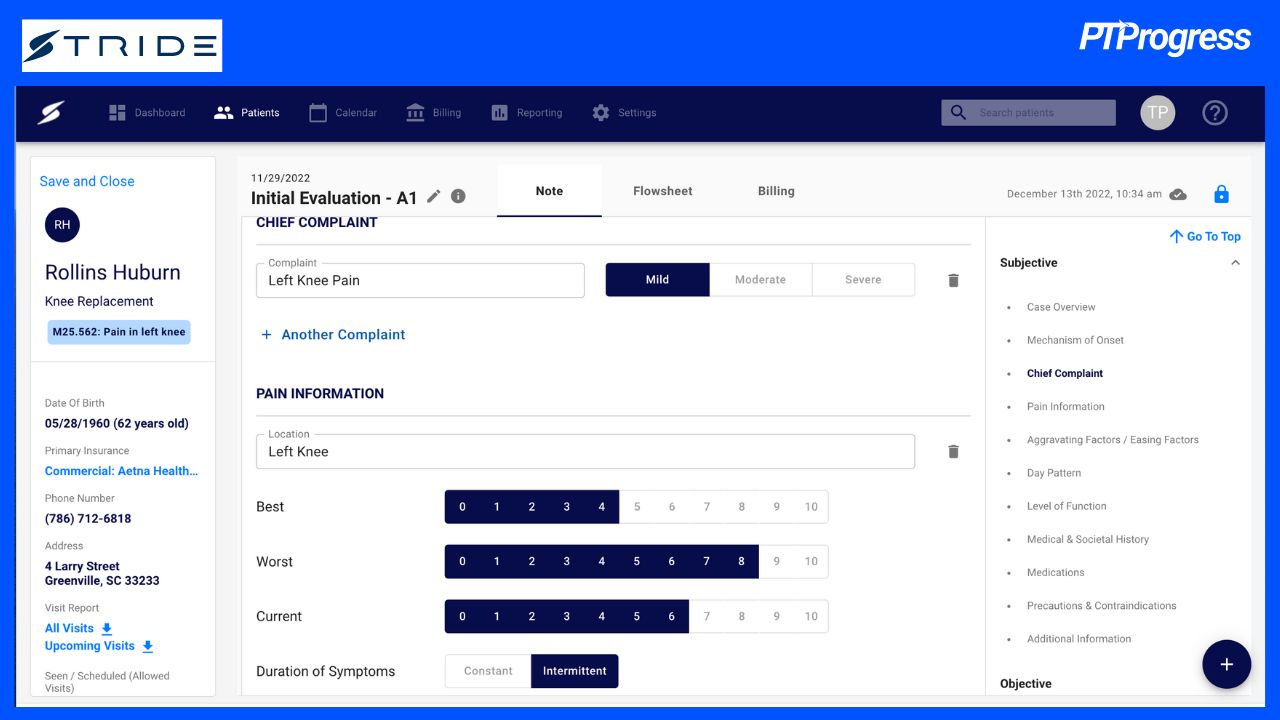Delete the Left Knee Pain complaint with trash icon
Viewport: 1280px width, 720px height.
(952, 280)
